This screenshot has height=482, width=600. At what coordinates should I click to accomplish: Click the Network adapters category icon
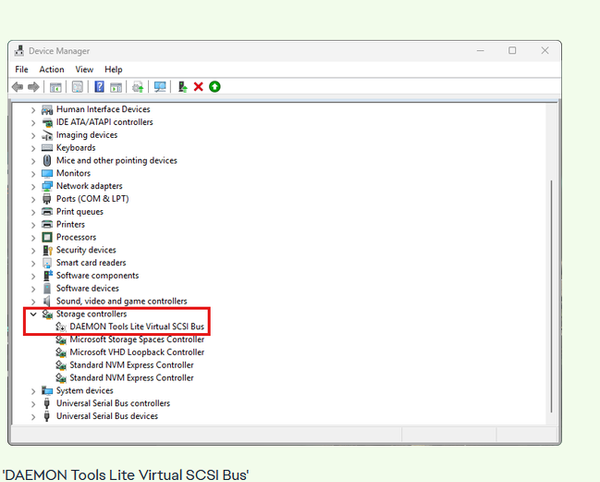click(x=47, y=186)
